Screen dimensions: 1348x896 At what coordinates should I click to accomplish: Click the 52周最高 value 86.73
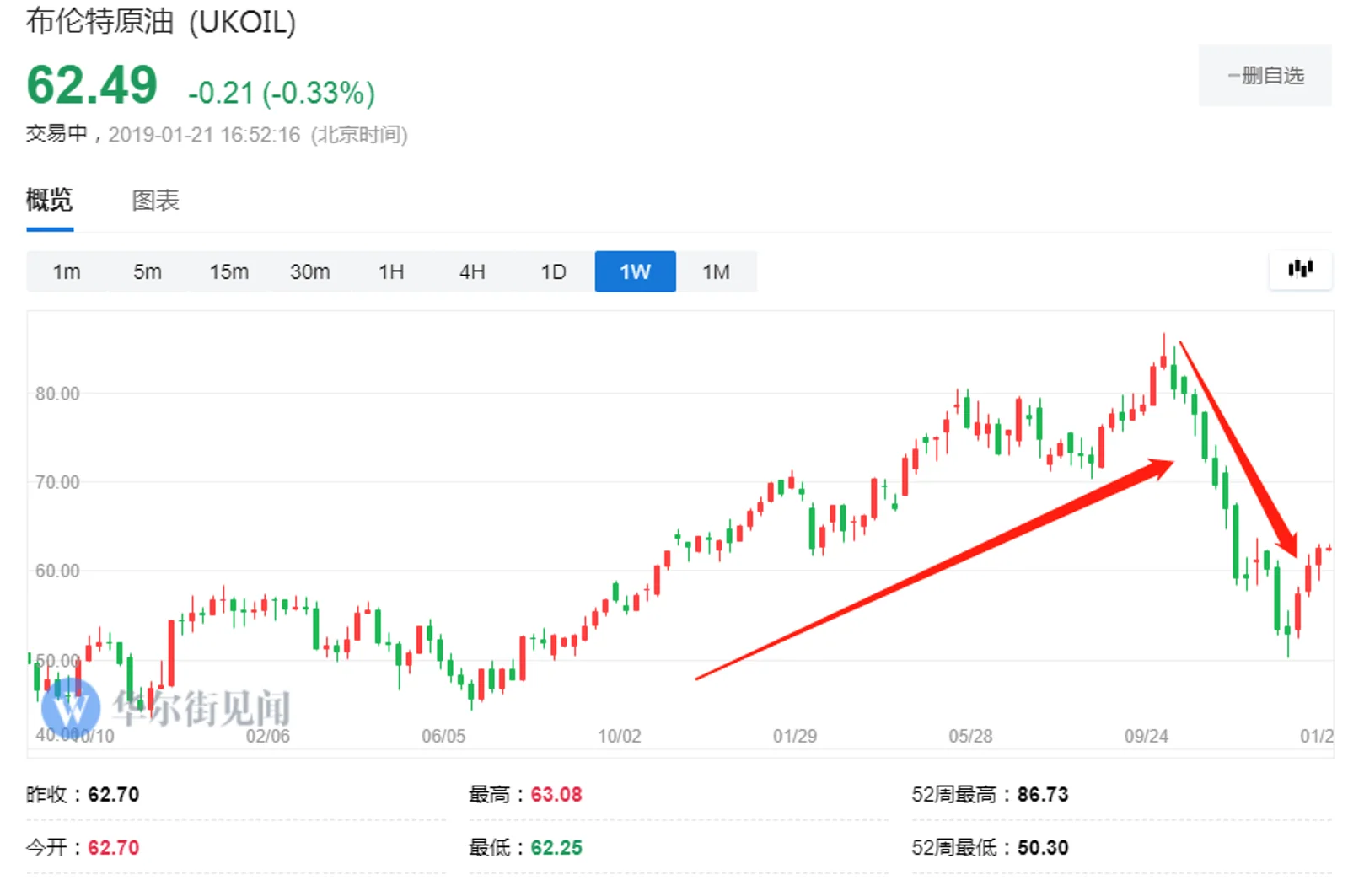[x=1042, y=795]
